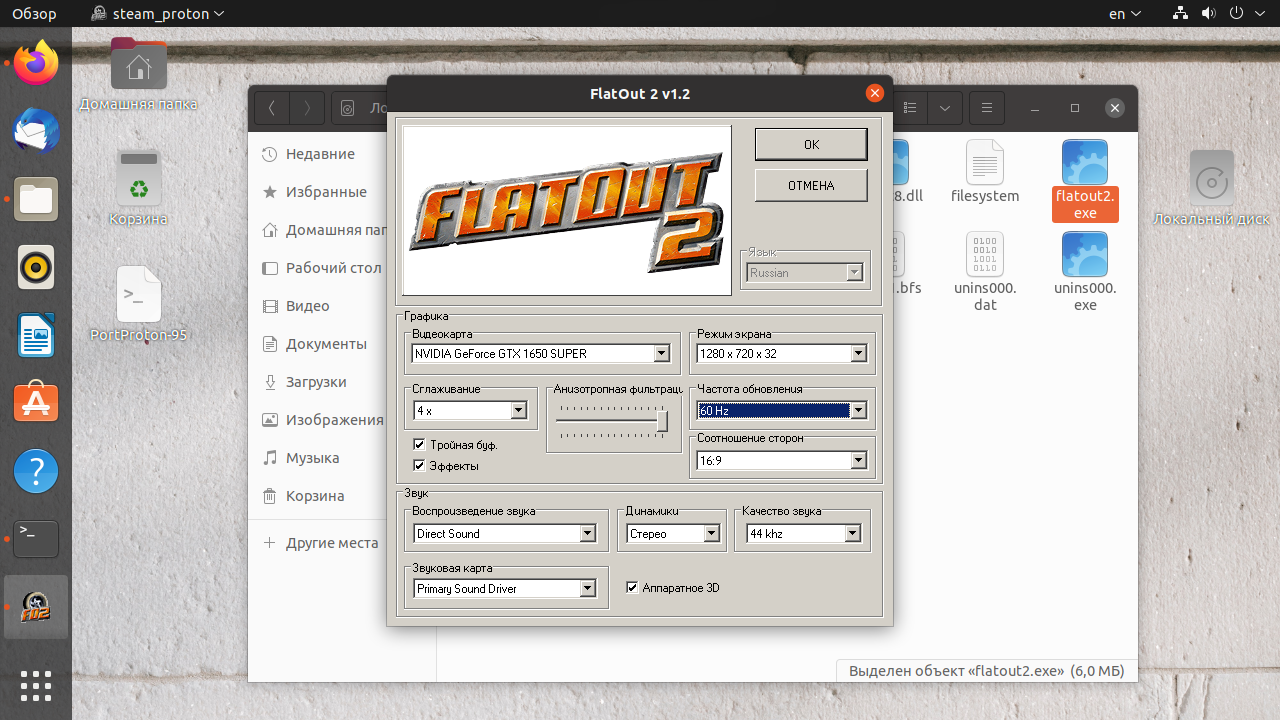Open the file manager hamburger menu
The height and width of the screenshot is (720, 1280).
986,108
